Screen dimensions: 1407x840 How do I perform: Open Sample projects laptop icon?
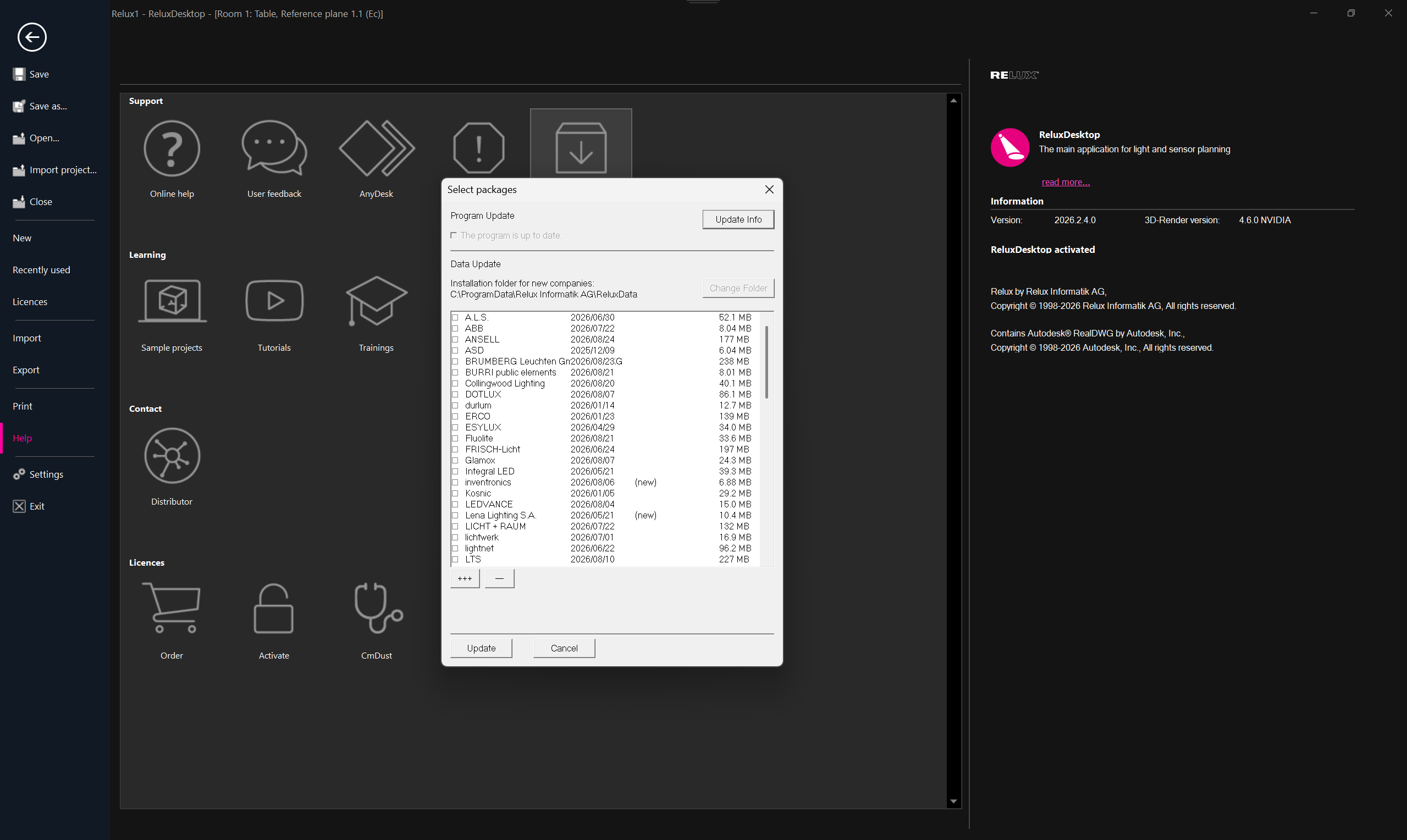172,301
